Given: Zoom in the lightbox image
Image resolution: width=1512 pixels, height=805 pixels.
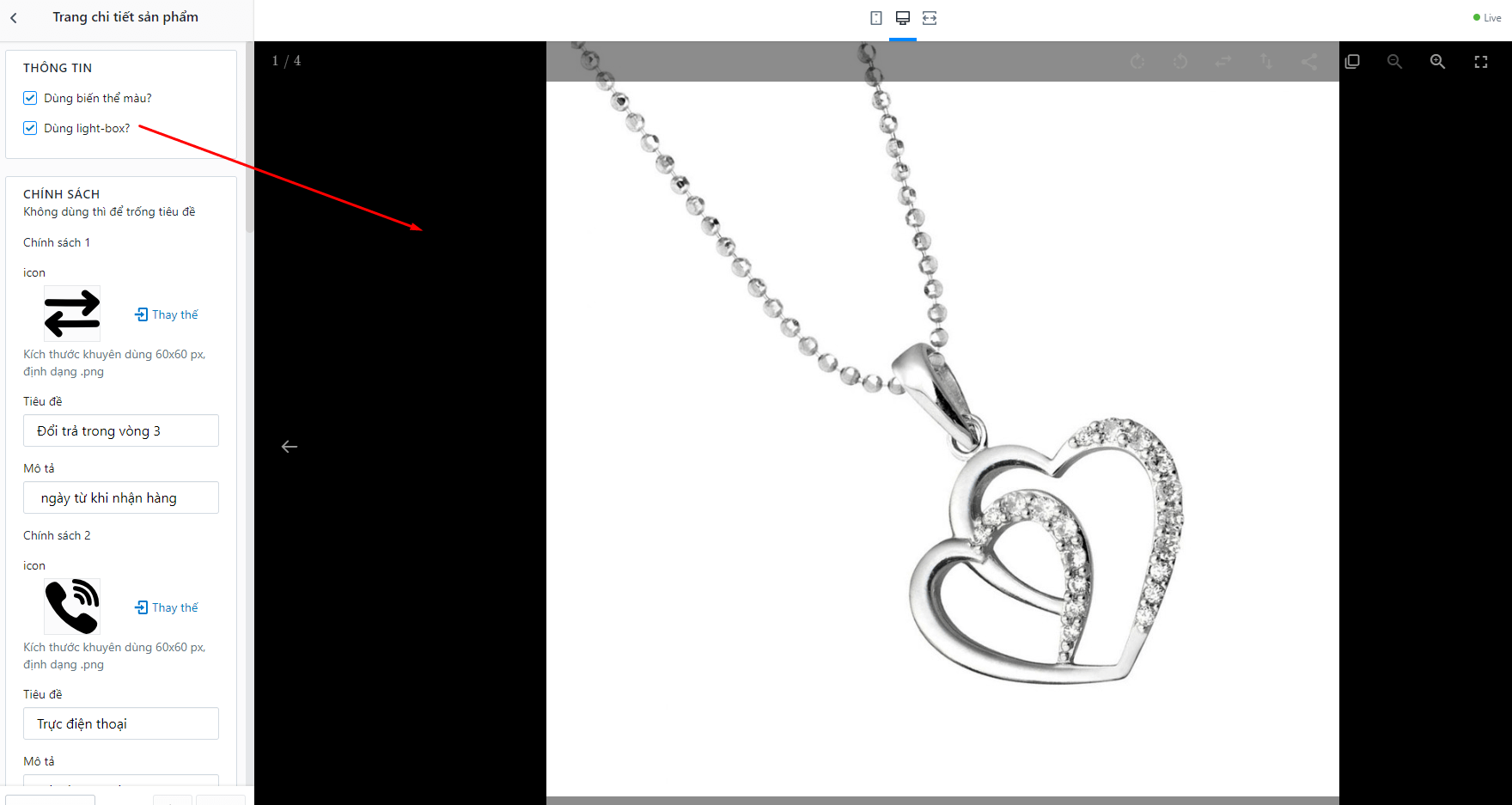Looking at the screenshot, I should point(1438,62).
